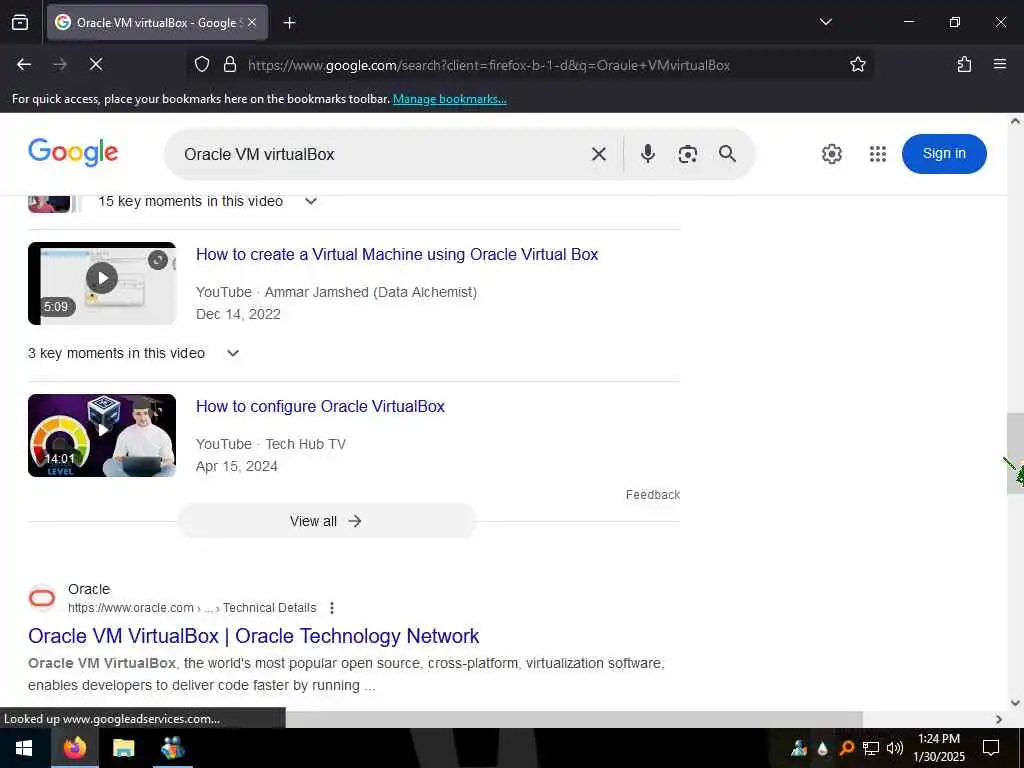Open Oracle VM VirtualBox Technology Network link
Image resolution: width=1024 pixels, height=768 pixels.
[x=253, y=635]
